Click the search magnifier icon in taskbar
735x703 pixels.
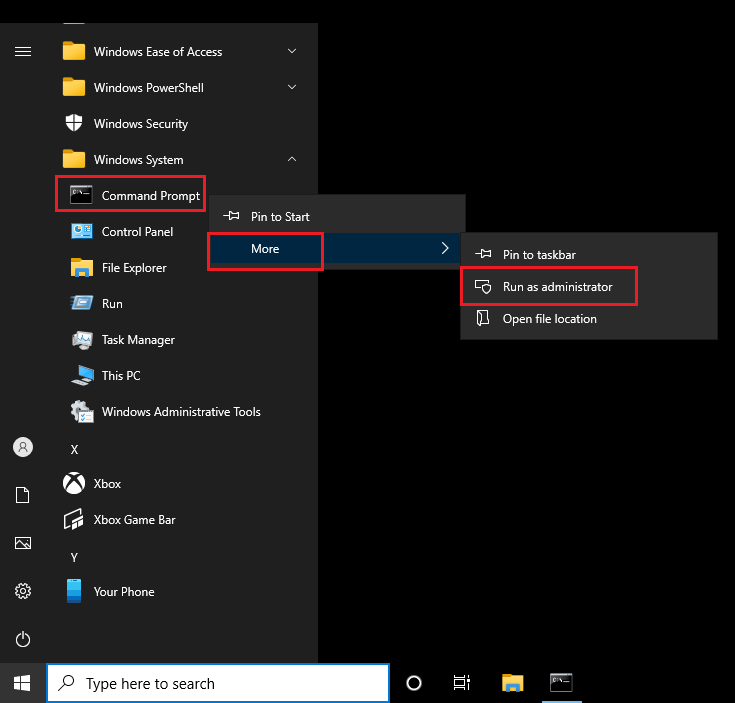(67, 683)
